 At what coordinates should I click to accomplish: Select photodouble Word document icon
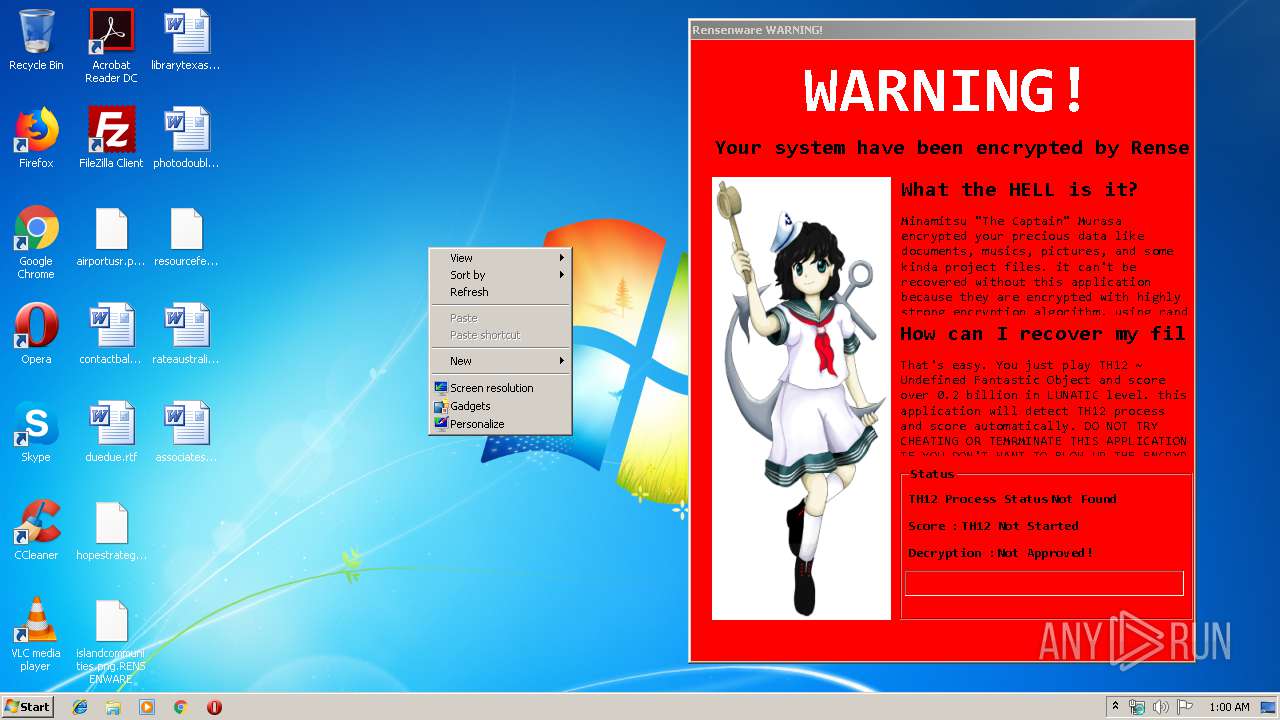[186, 138]
